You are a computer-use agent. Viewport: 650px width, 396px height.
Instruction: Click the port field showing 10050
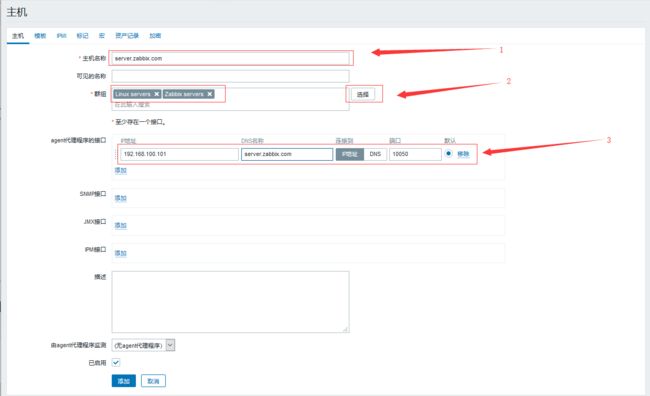[415, 154]
